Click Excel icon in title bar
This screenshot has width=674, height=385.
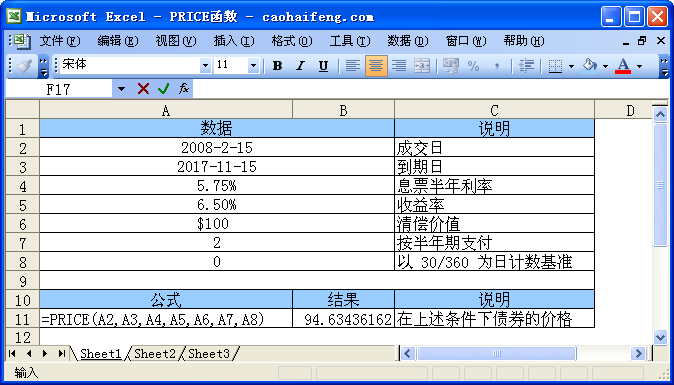pyautogui.click(x=14, y=16)
